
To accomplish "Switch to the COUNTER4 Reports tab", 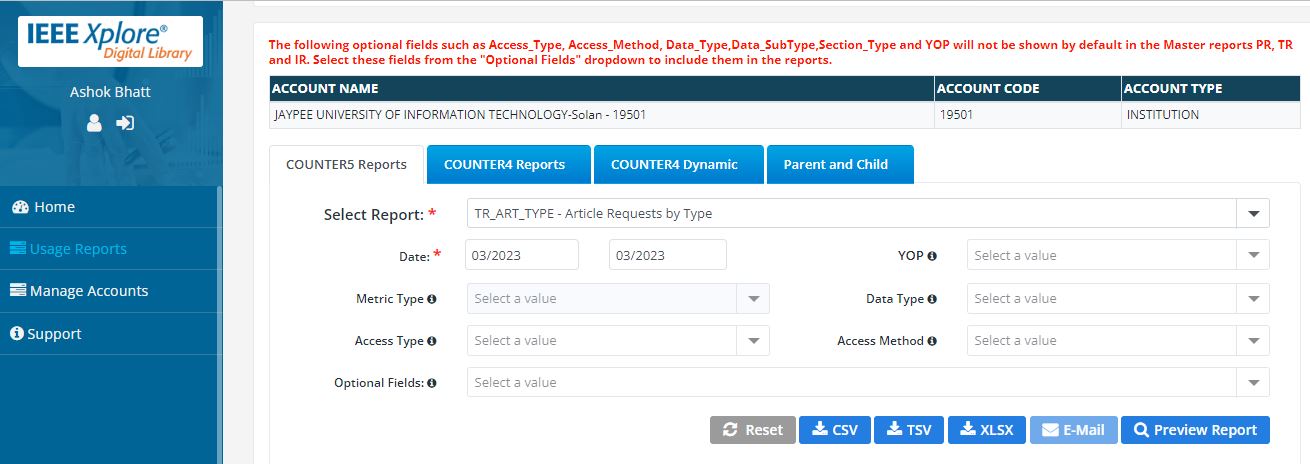I will coord(504,165).
